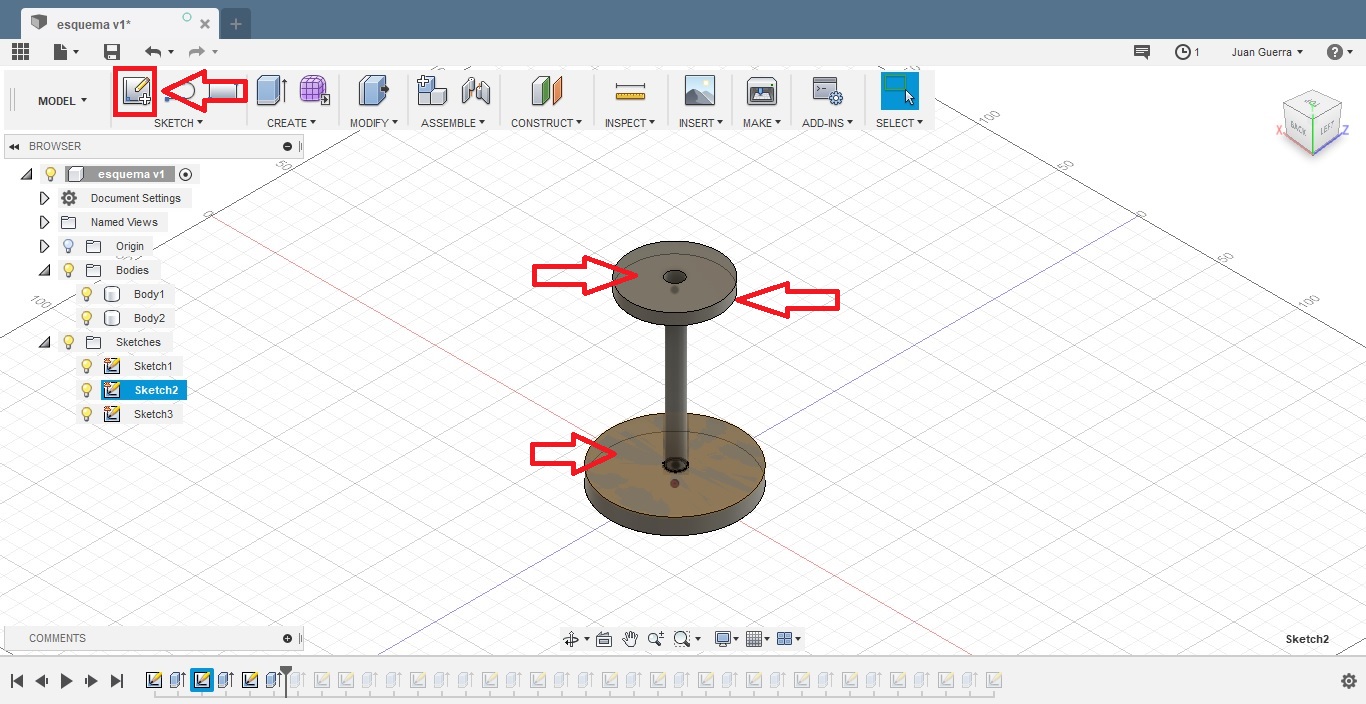Click the Insert image icon

tap(699, 91)
